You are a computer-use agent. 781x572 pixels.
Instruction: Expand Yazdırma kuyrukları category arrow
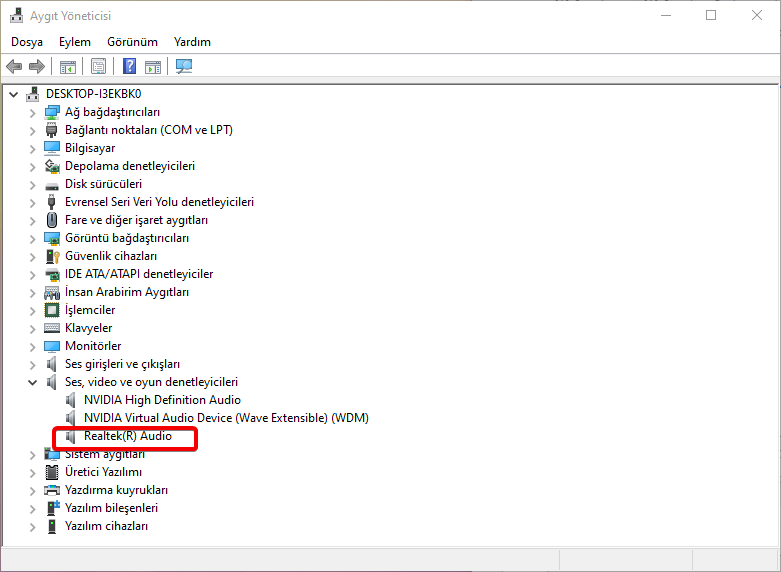click(x=32, y=491)
